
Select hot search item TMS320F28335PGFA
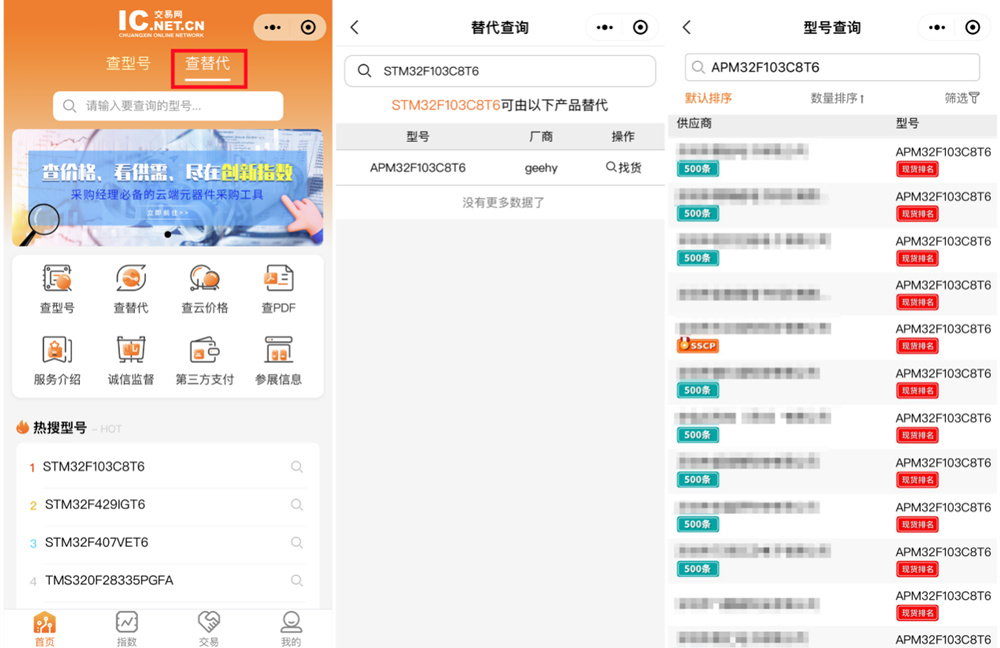coord(109,580)
